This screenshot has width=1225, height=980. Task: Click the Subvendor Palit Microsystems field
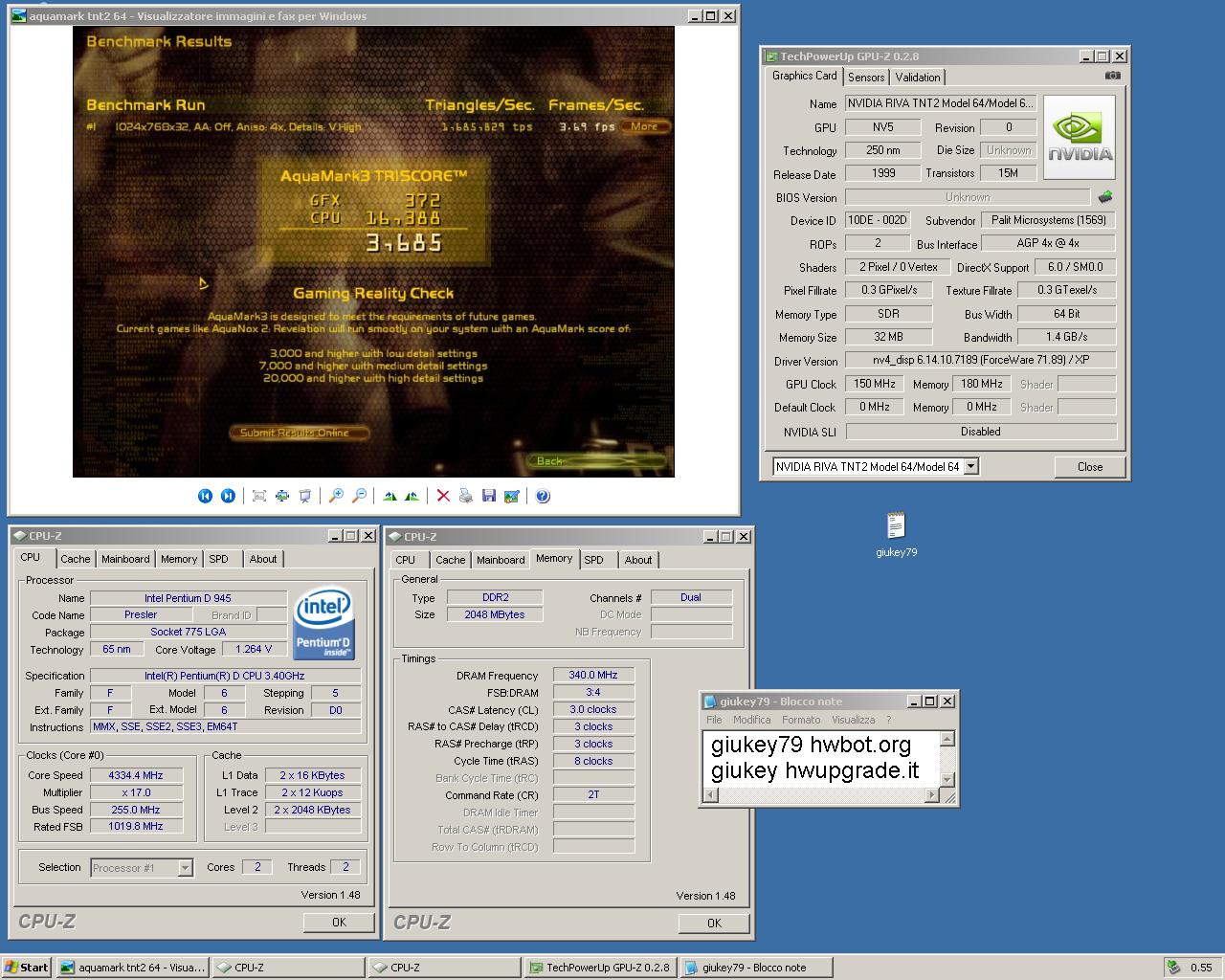click(1048, 220)
